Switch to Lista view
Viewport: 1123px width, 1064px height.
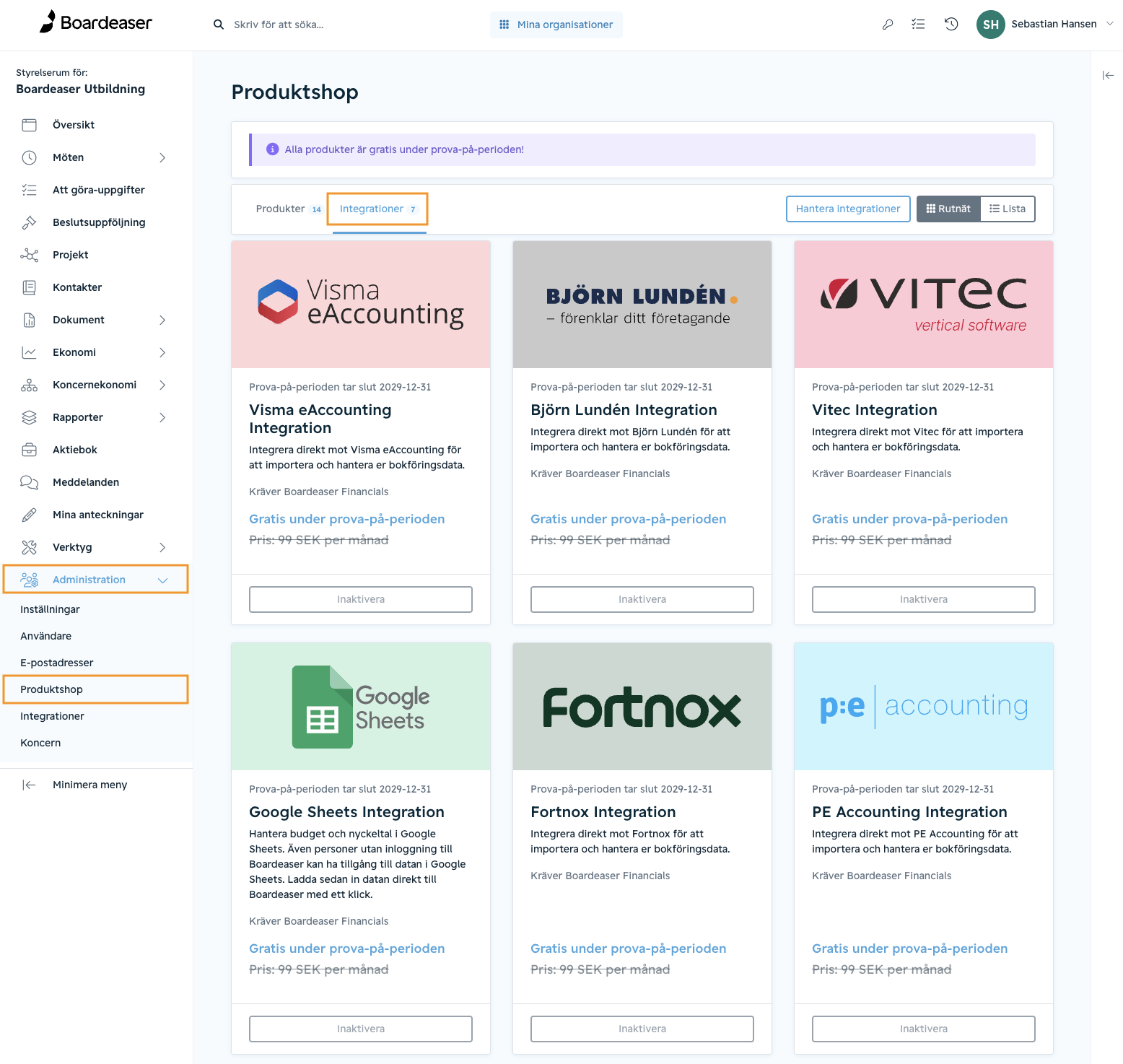click(x=1008, y=209)
